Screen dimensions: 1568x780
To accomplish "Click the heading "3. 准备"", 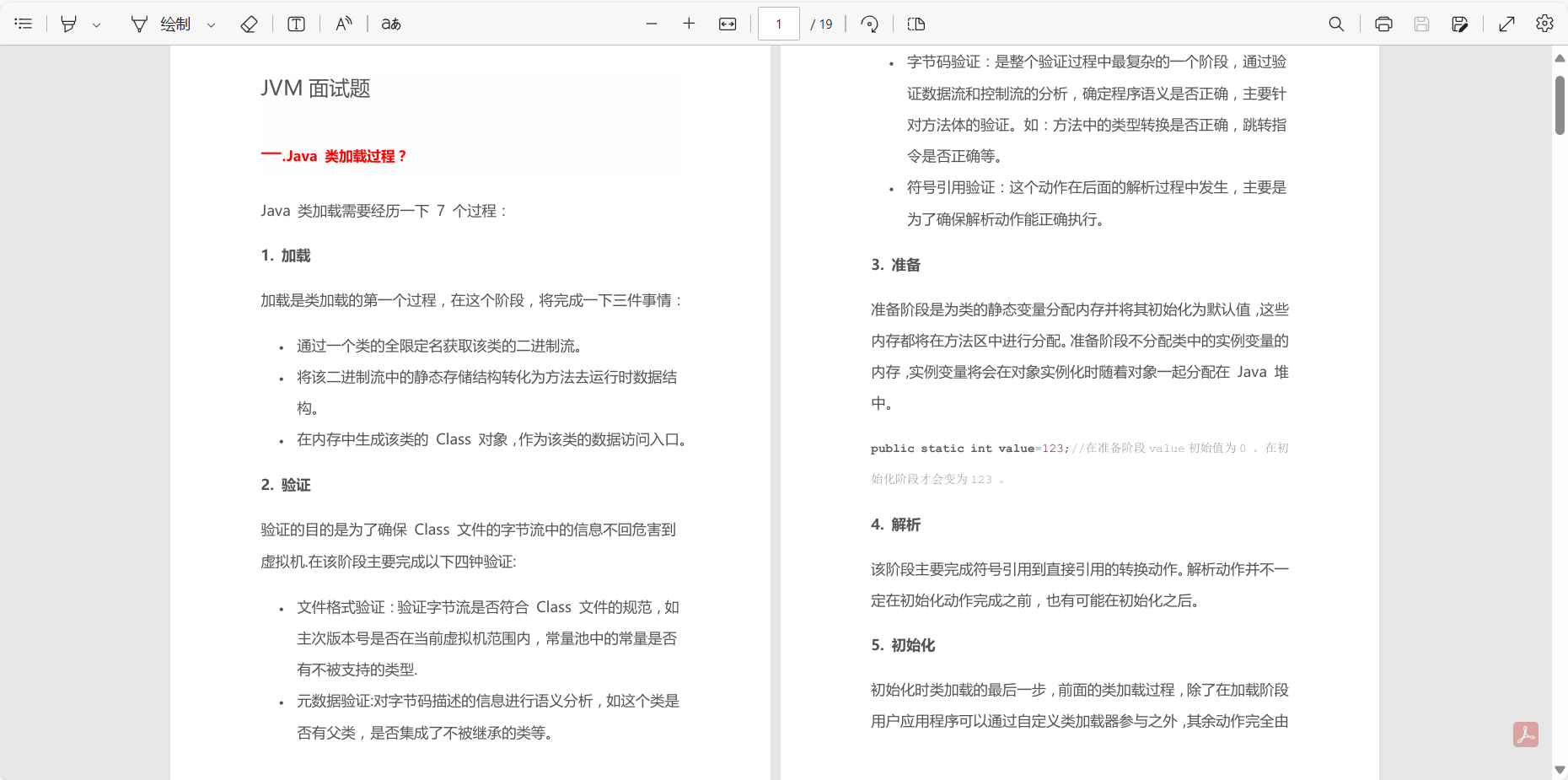I will click(896, 265).
